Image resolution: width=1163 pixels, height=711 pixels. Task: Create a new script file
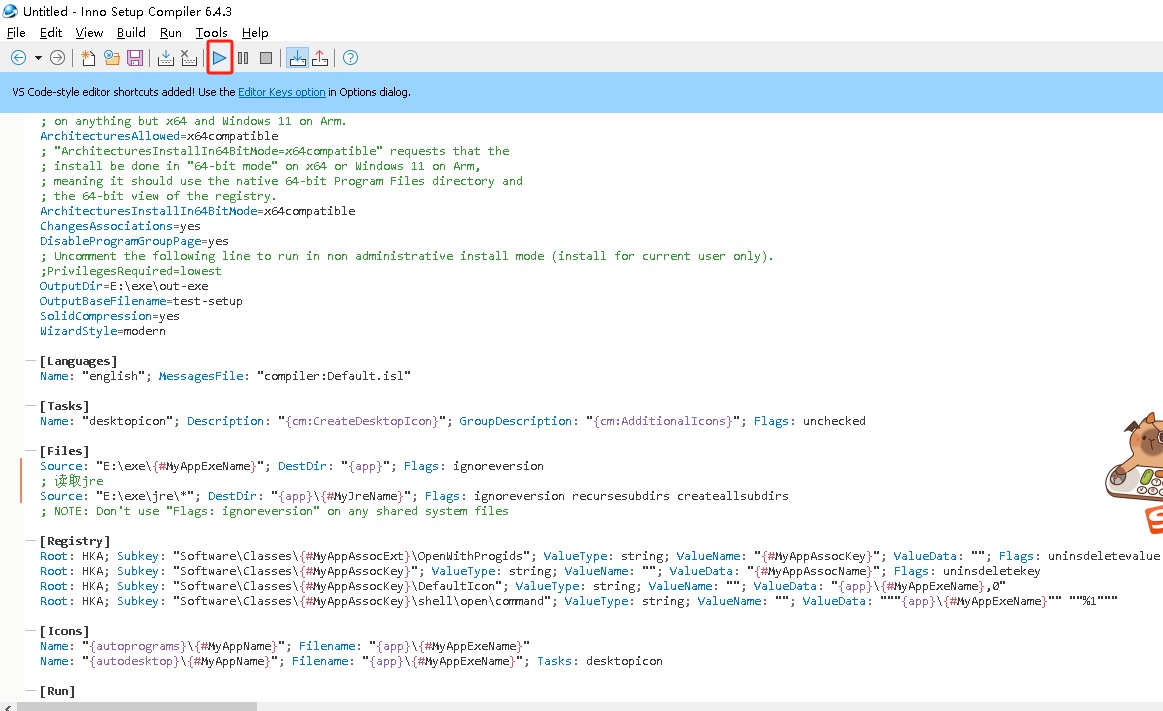(88, 57)
